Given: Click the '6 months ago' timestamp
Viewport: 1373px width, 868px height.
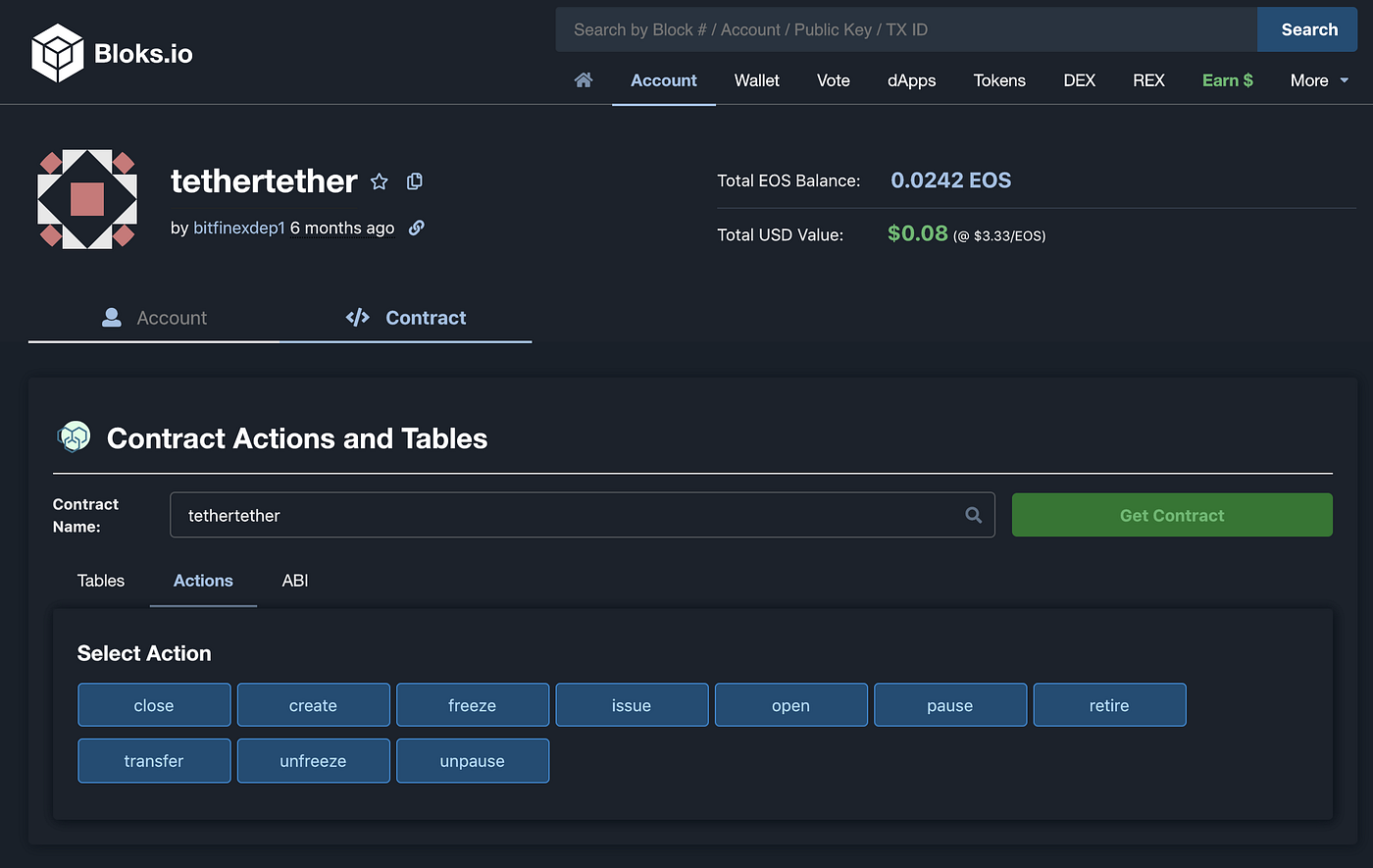Looking at the screenshot, I should click(342, 228).
